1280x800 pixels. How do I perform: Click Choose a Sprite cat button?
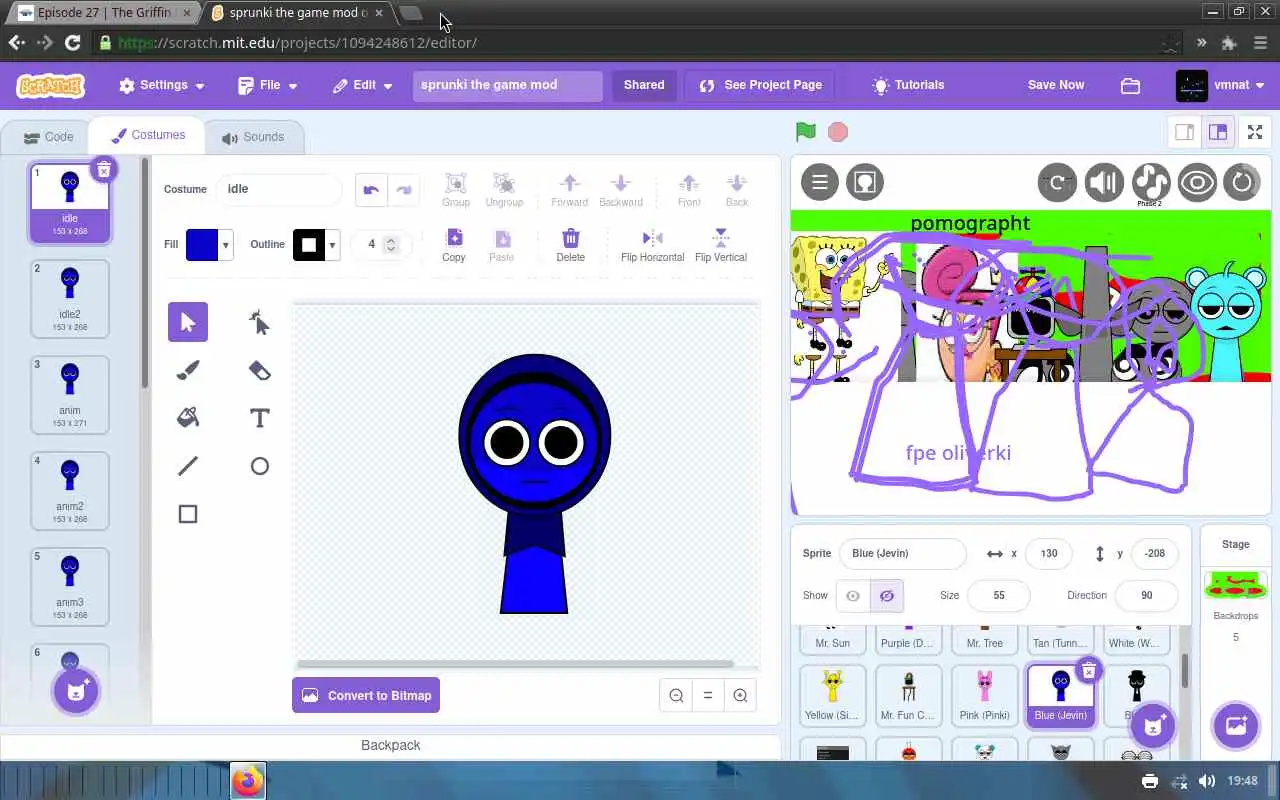pyautogui.click(x=1153, y=726)
